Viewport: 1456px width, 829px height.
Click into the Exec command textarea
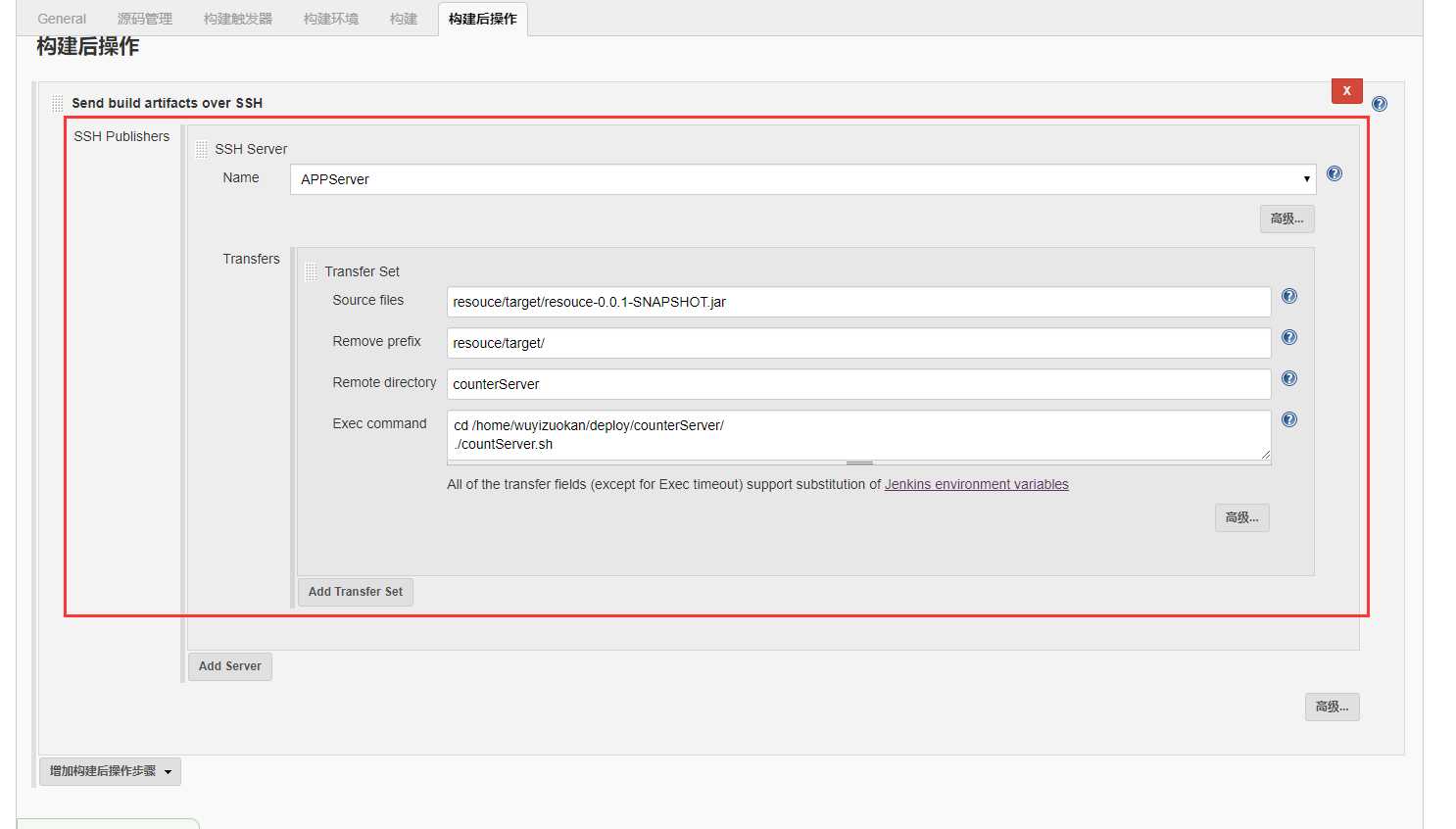(x=859, y=435)
